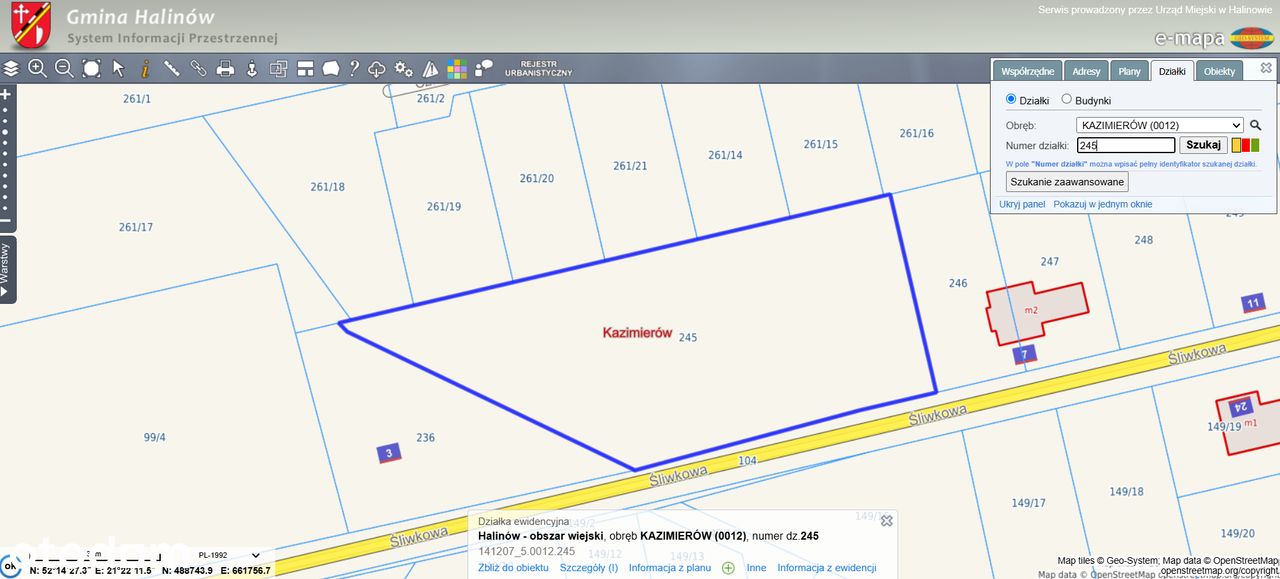The width and height of the screenshot is (1280, 579).
Task: Select the zoom in magnifier tool
Action: click(x=37, y=69)
